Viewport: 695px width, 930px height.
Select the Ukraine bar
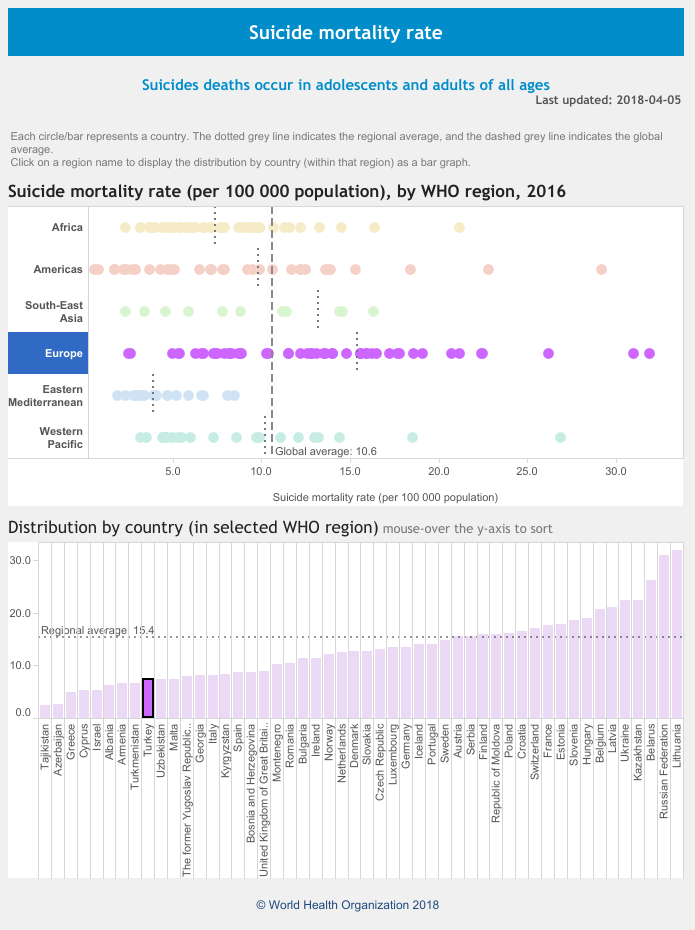626,658
